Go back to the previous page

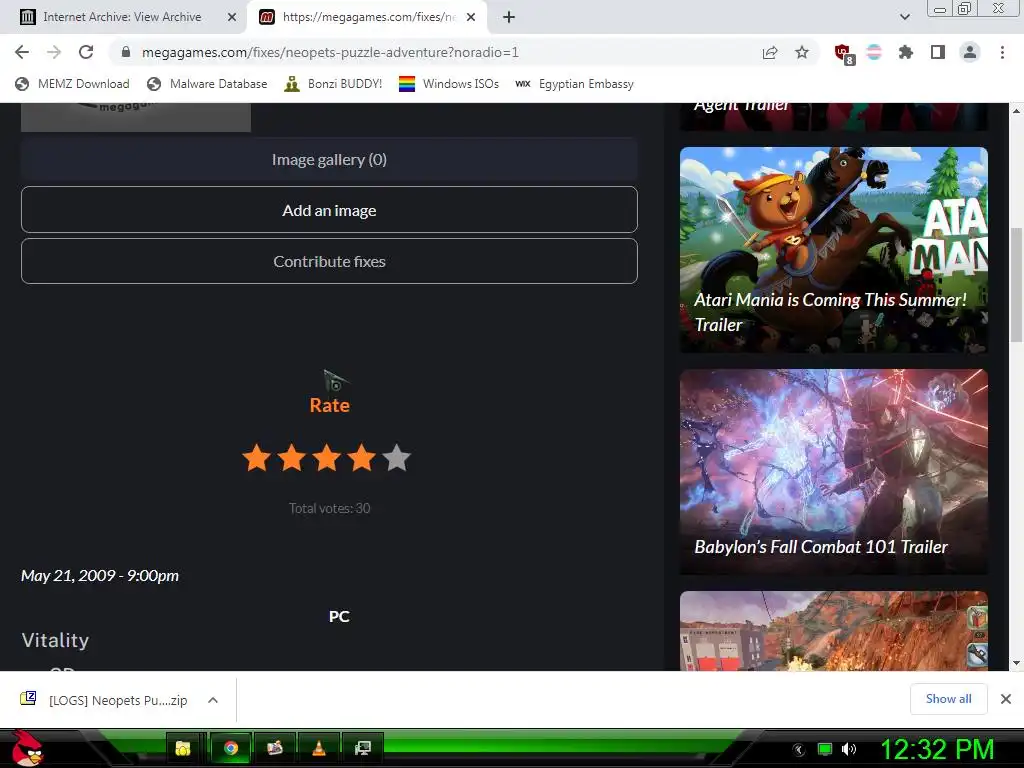tap(22, 52)
